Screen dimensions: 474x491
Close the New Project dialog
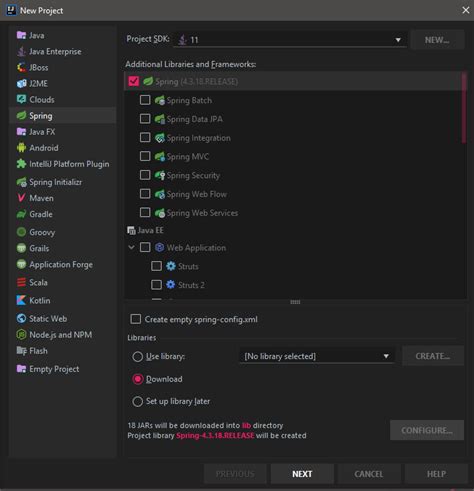pos(466,10)
